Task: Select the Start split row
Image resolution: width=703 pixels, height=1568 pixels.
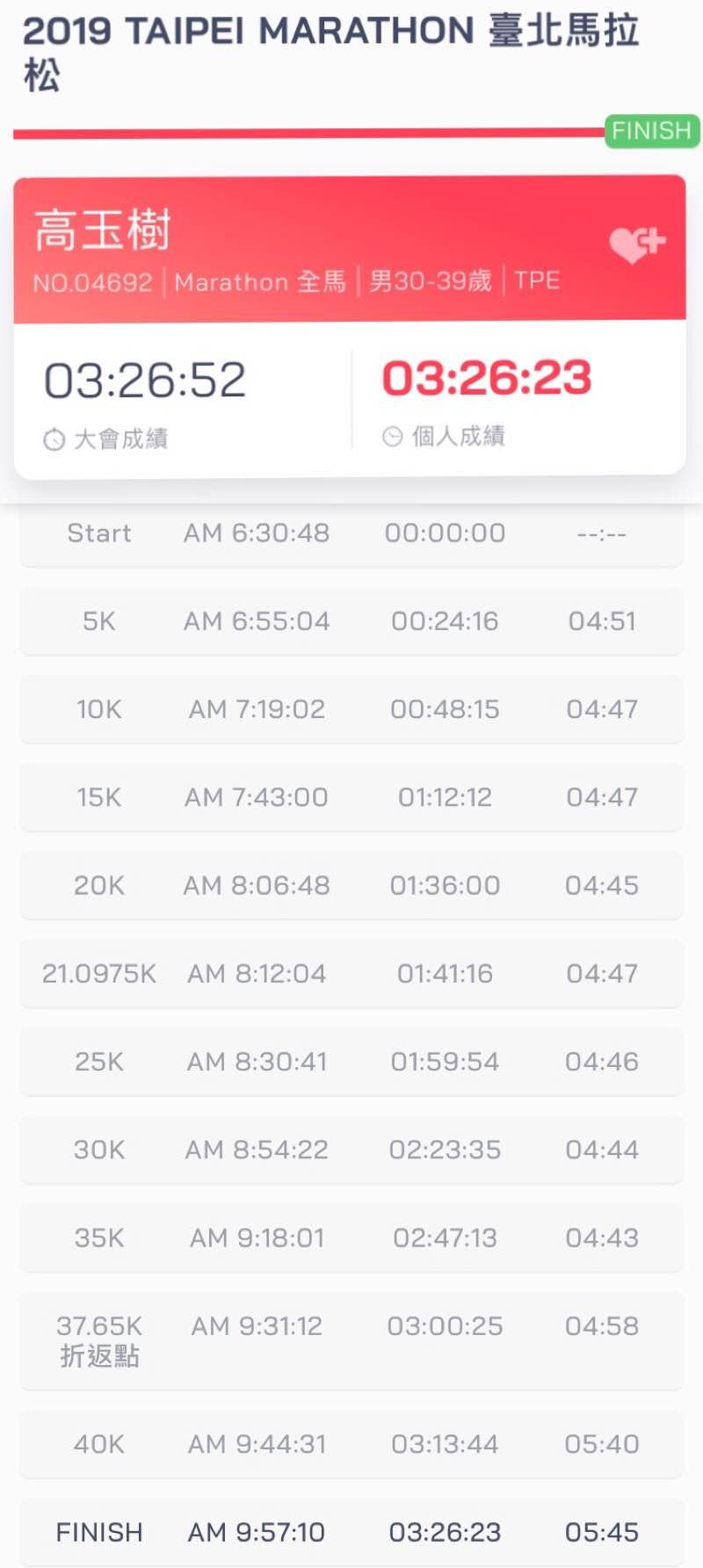Action: (x=351, y=534)
